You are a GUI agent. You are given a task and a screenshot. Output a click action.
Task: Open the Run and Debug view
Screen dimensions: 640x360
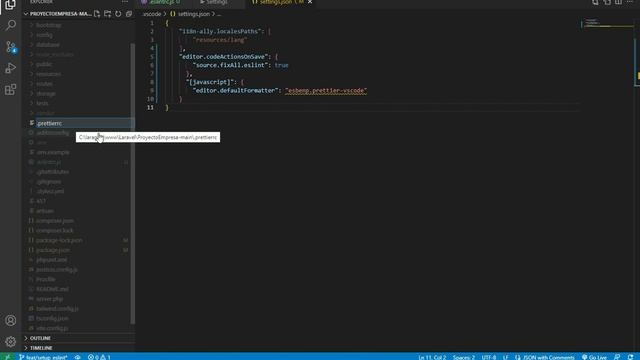coord(11,68)
